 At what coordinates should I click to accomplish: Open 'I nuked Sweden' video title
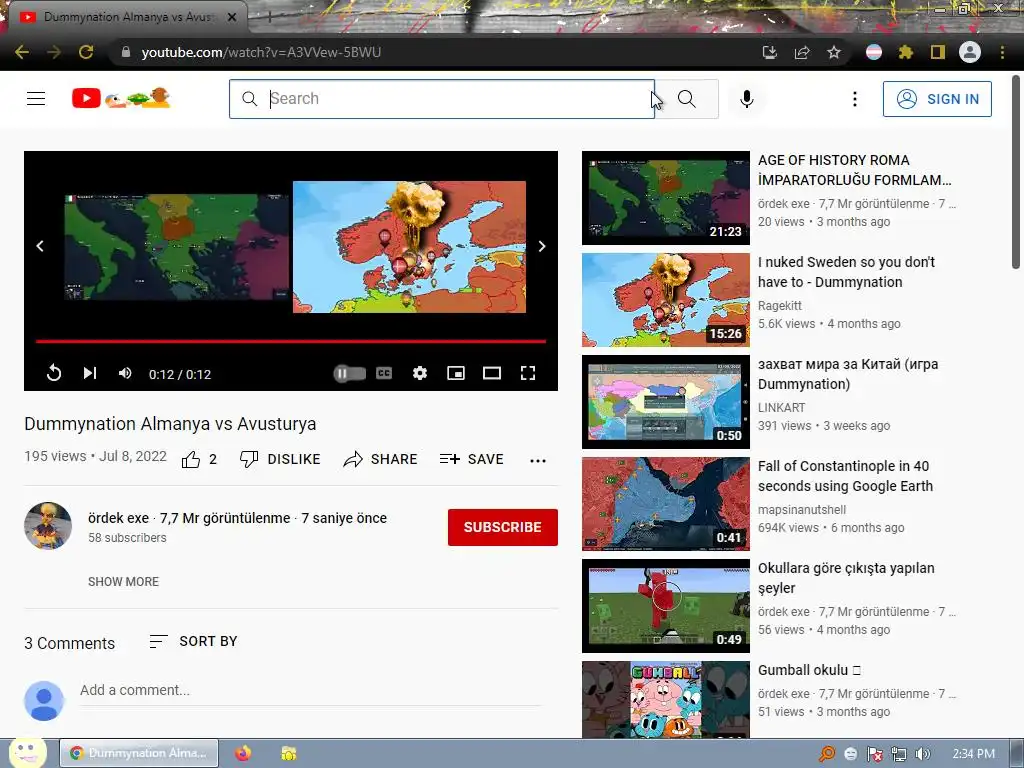point(846,272)
